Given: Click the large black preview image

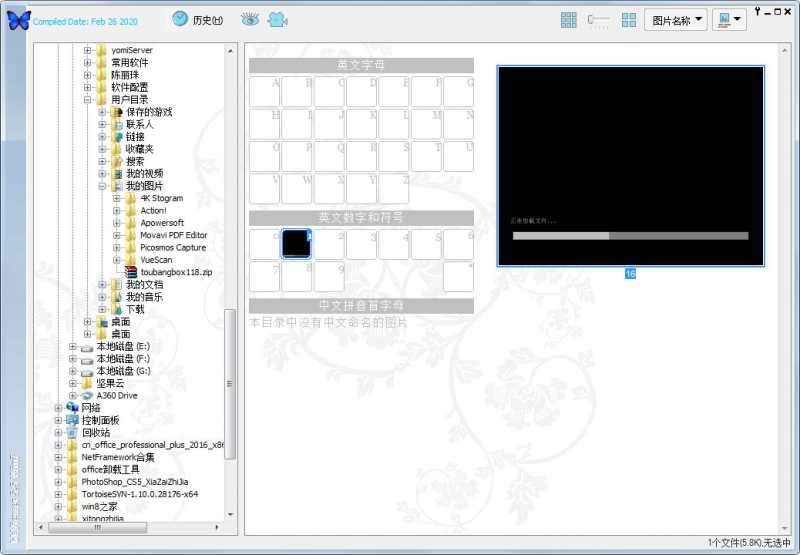Looking at the screenshot, I should tap(631, 166).
